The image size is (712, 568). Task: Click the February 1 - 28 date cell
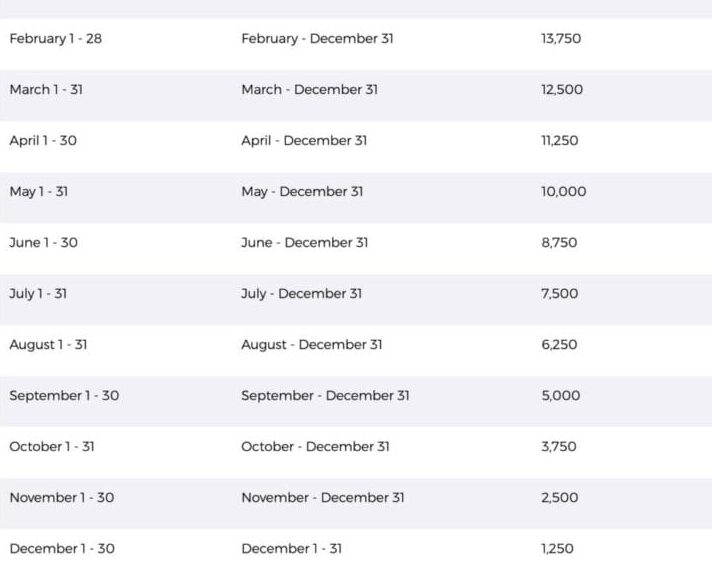tap(55, 39)
